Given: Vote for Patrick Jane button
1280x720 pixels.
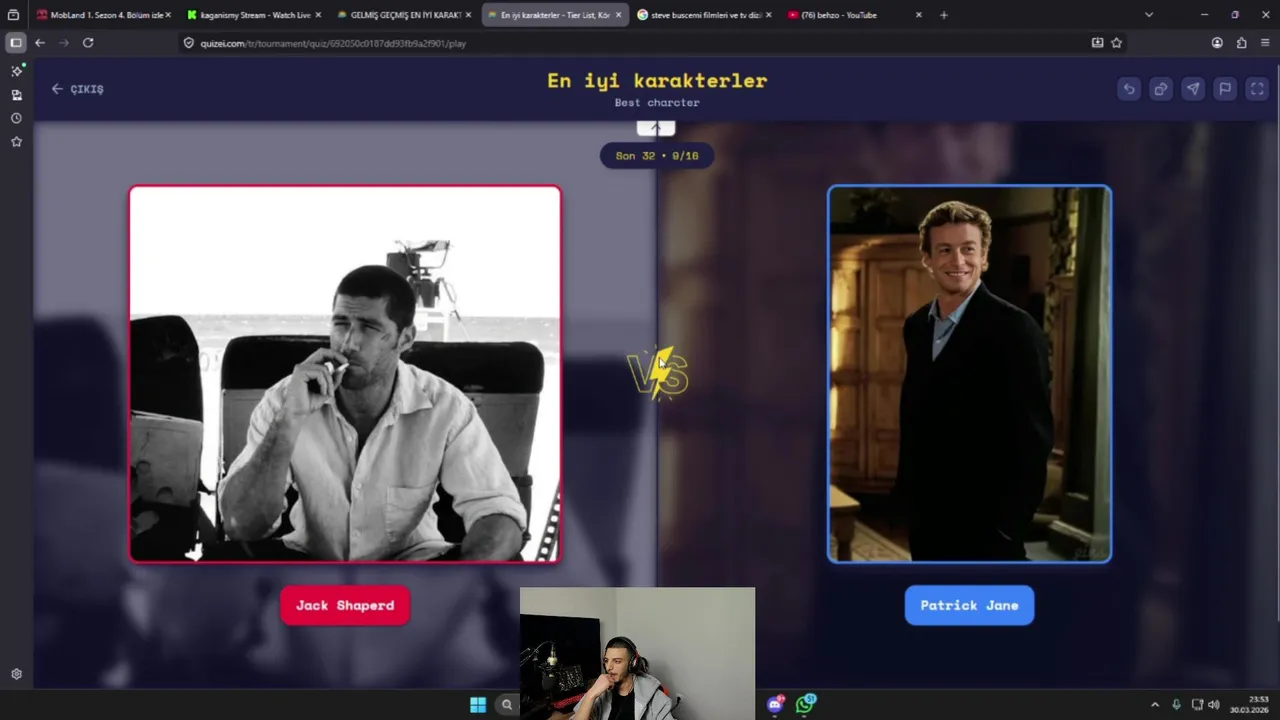Looking at the screenshot, I should [x=969, y=605].
